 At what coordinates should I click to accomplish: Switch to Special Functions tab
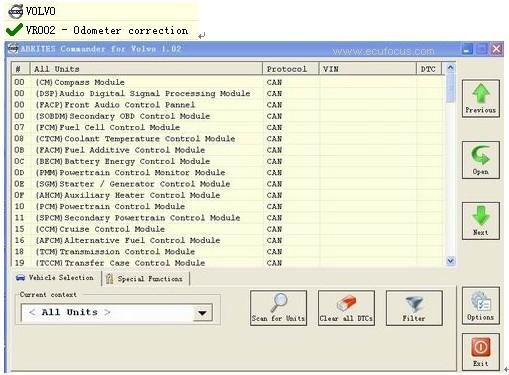point(145,279)
